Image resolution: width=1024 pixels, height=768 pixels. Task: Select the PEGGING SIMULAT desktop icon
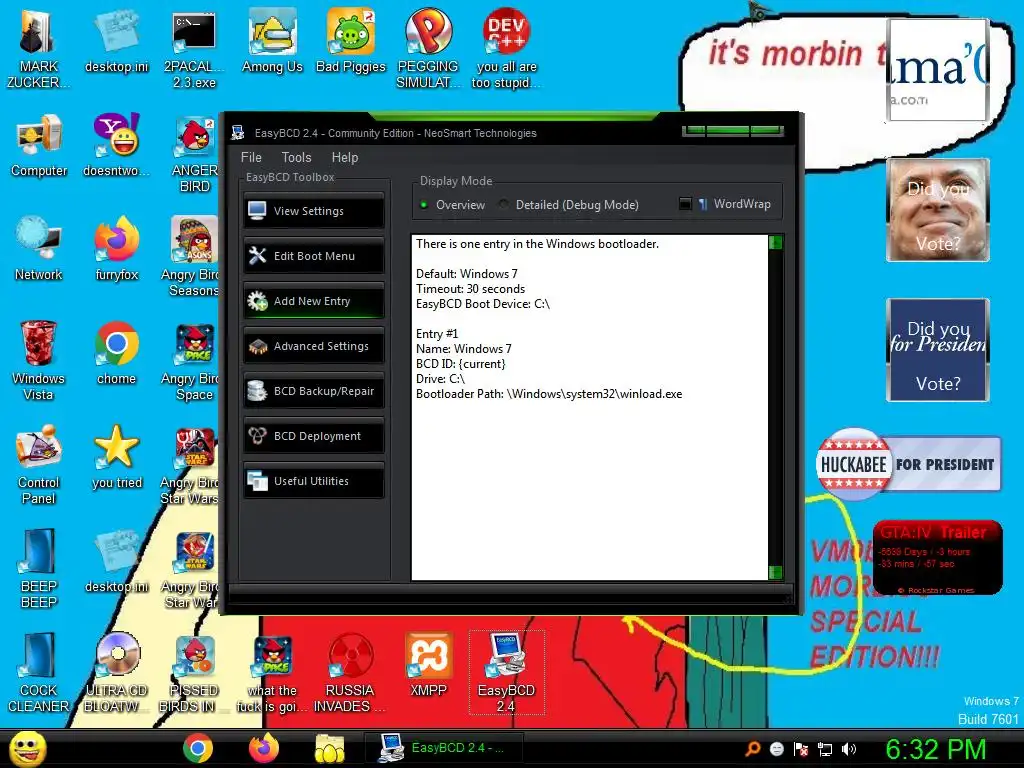coord(428,49)
